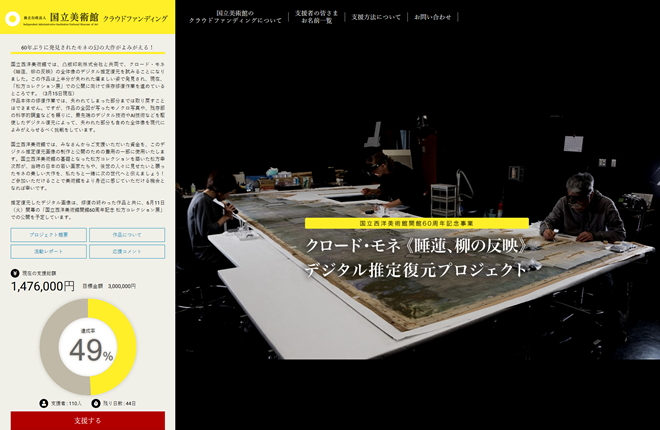Click the 49% achievement rate figure
Screen dimensions: 660x430
coord(91,350)
